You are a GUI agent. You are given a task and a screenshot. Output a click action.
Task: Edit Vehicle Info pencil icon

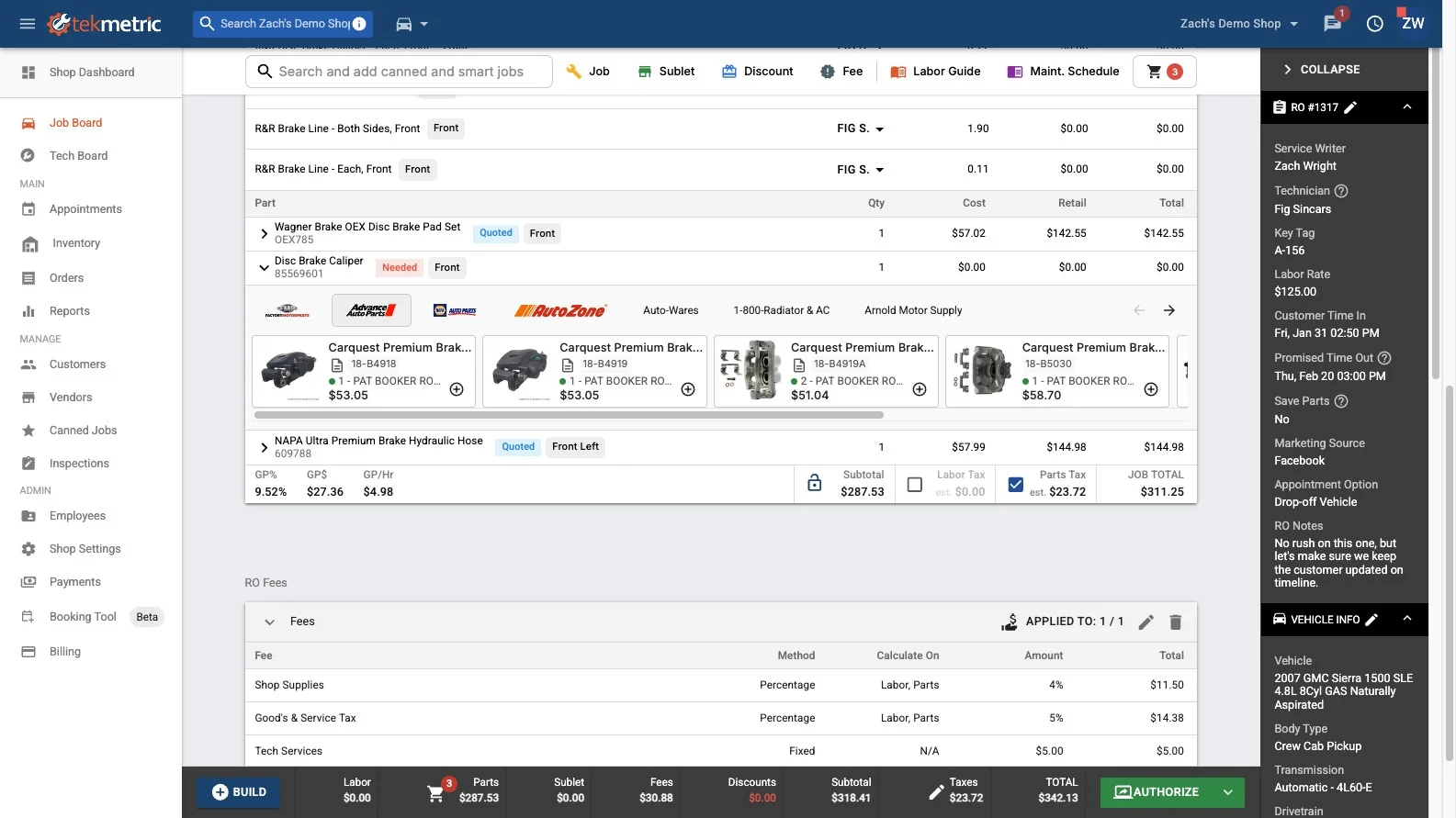pos(1371,620)
